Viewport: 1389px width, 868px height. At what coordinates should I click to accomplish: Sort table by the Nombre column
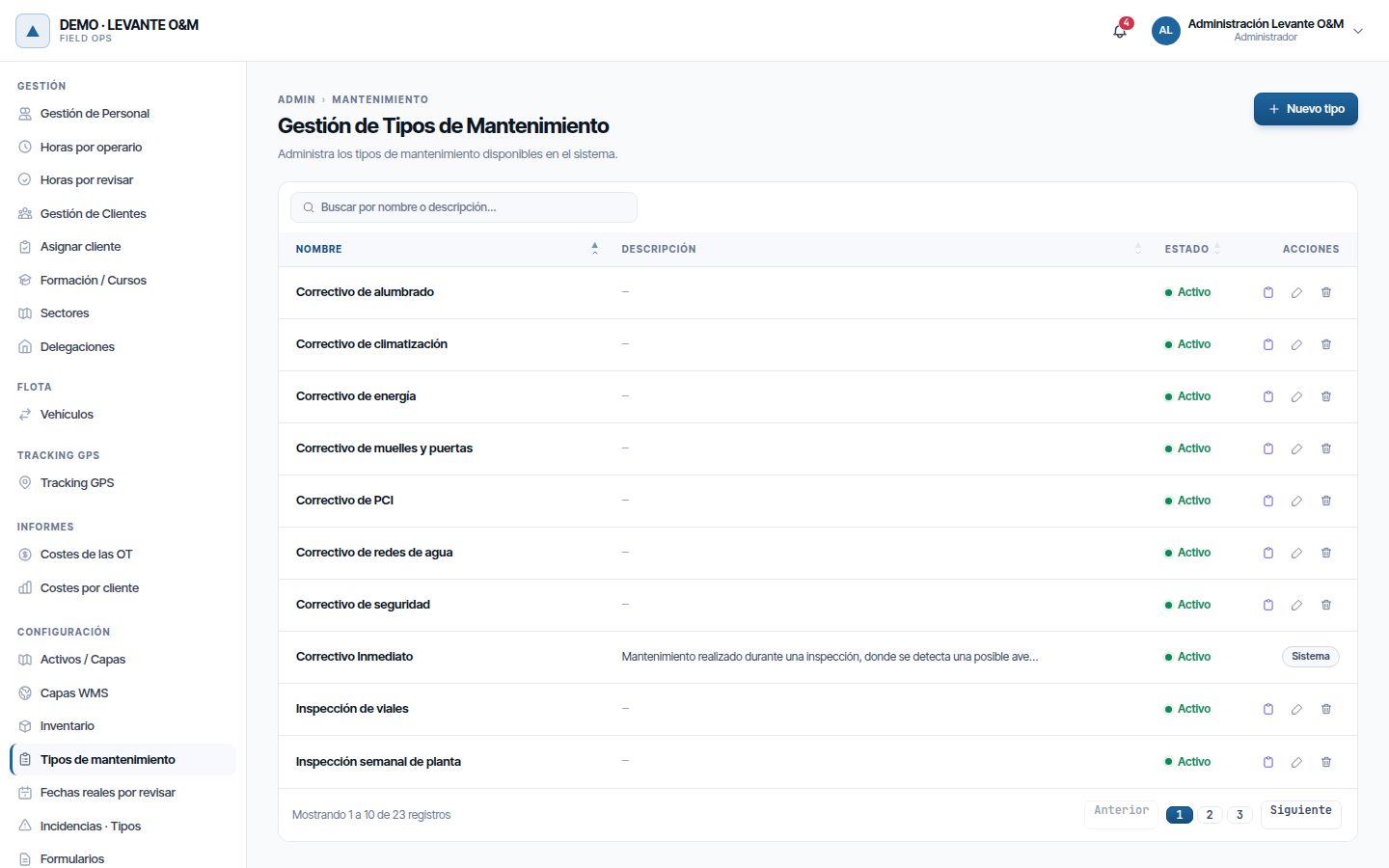point(447,249)
